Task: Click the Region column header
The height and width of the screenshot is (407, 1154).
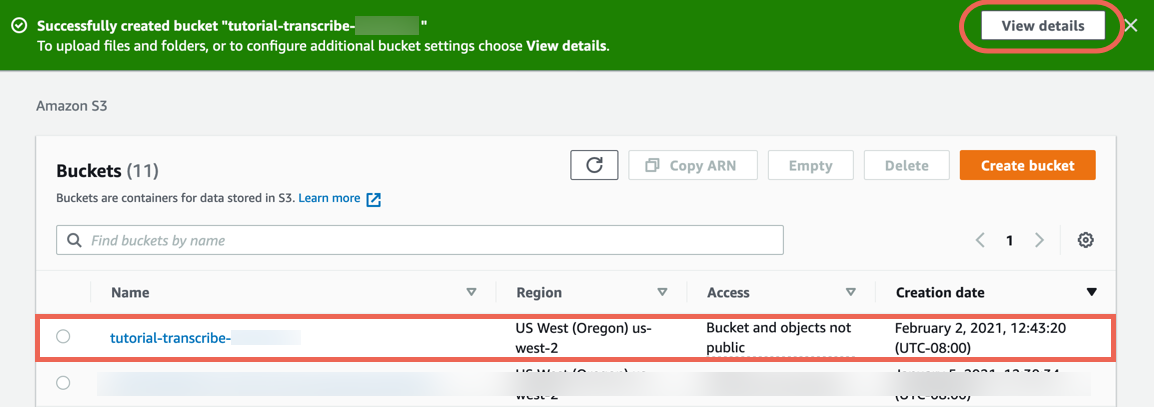Action: [x=539, y=292]
